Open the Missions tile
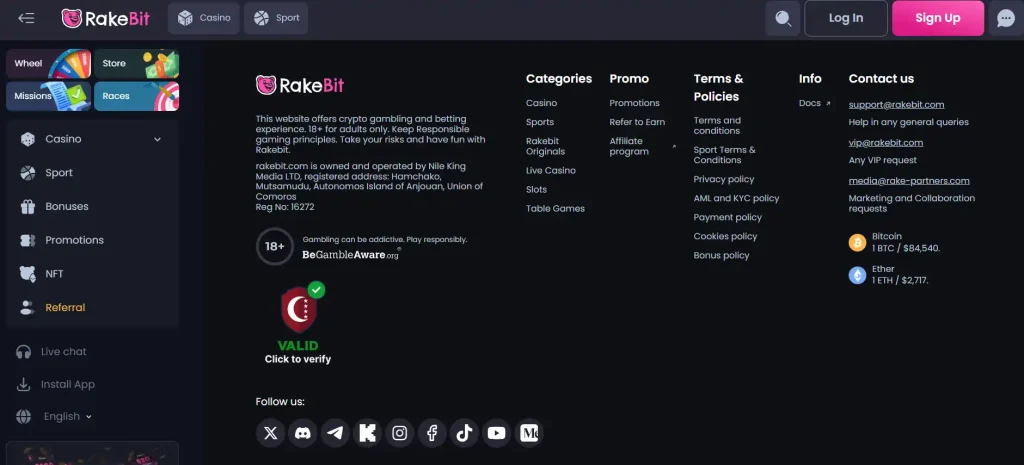 tap(48, 96)
